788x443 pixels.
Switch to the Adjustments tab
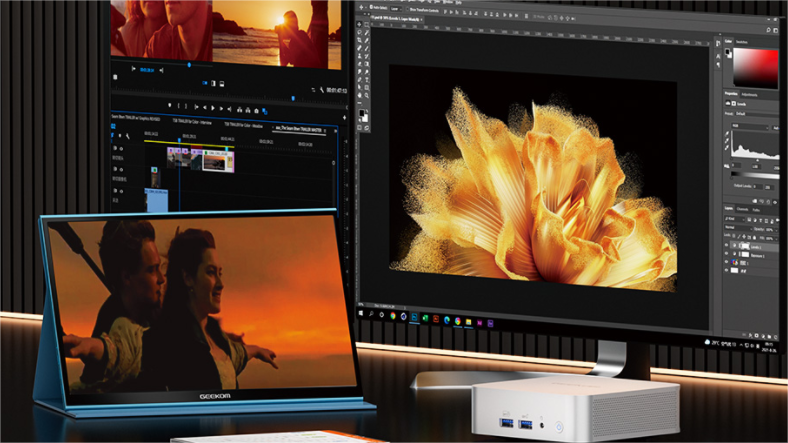click(749, 94)
